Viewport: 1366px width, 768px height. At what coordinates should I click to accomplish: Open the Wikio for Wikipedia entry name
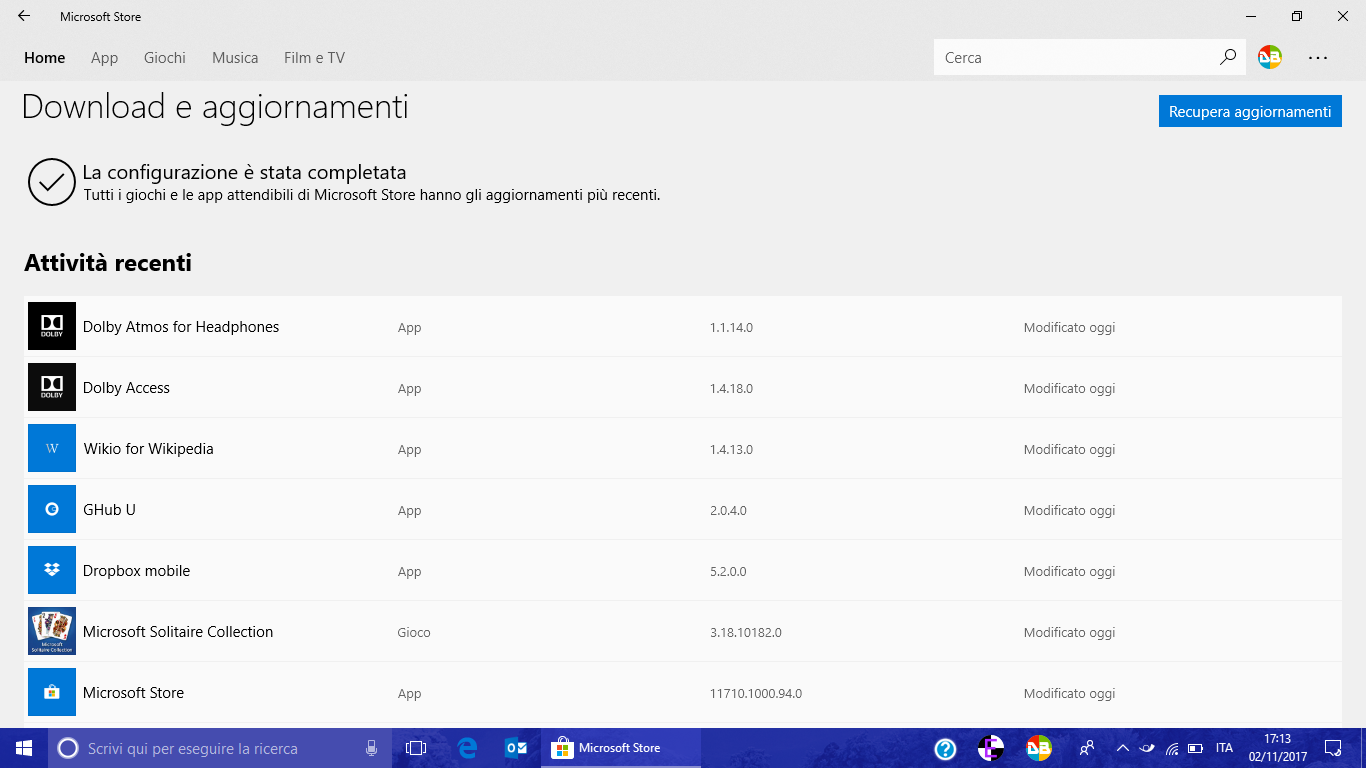click(x=148, y=449)
